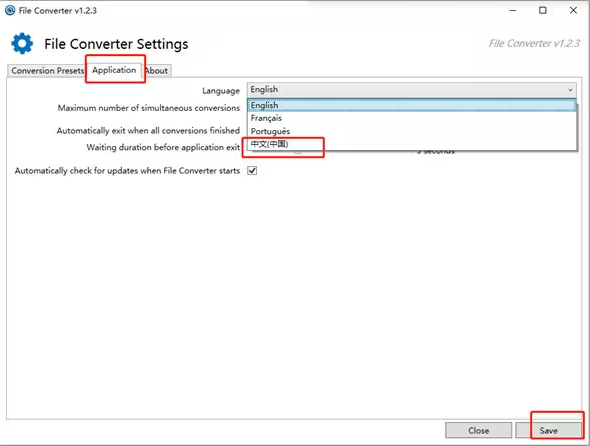The width and height of the screenshot is (590, 446).
Task: Switch to the Conversion Presets tab
Action: pos(47,71)
